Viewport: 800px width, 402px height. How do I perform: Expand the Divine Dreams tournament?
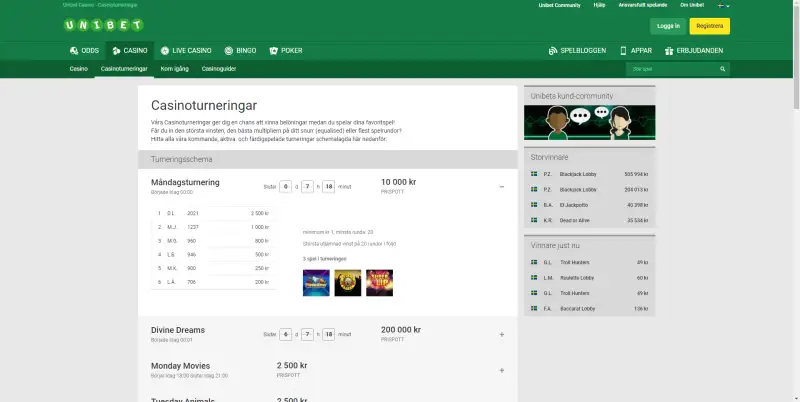pos(502,335)
